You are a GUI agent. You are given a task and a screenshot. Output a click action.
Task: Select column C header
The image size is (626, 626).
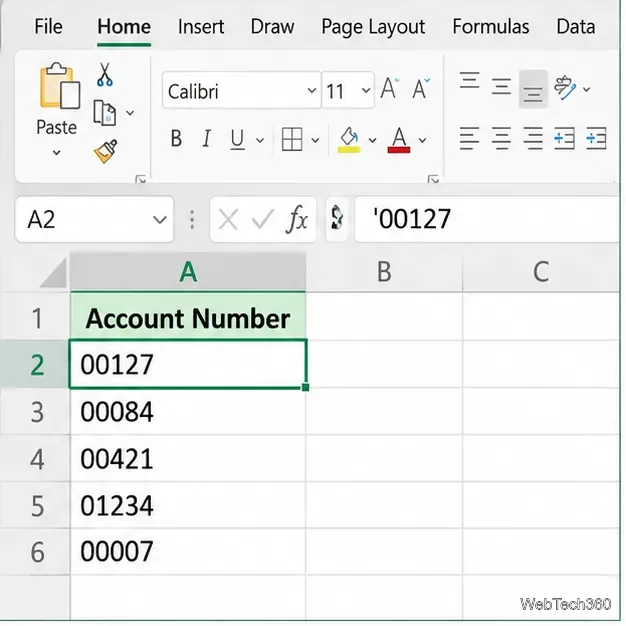click(x=541, y=272)
